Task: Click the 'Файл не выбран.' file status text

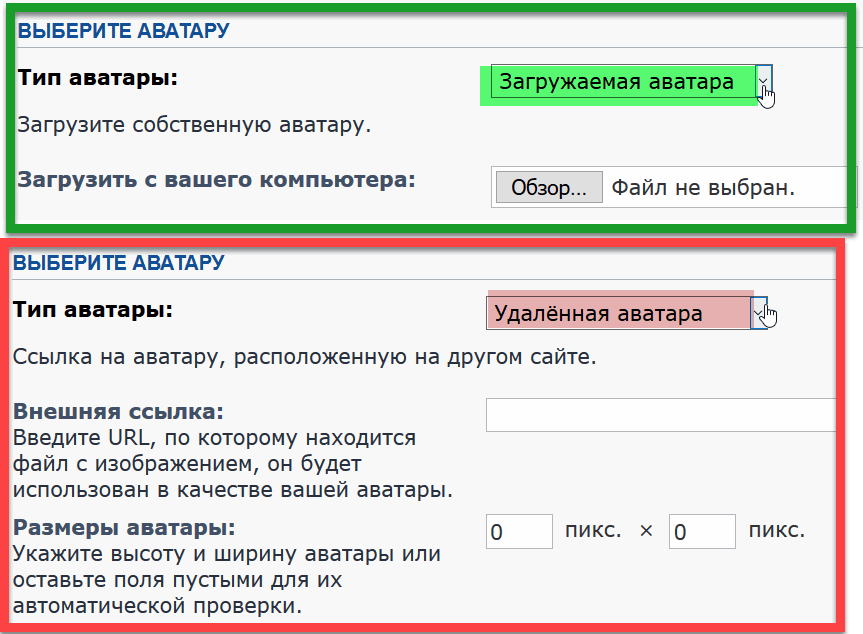Action: 703,187
